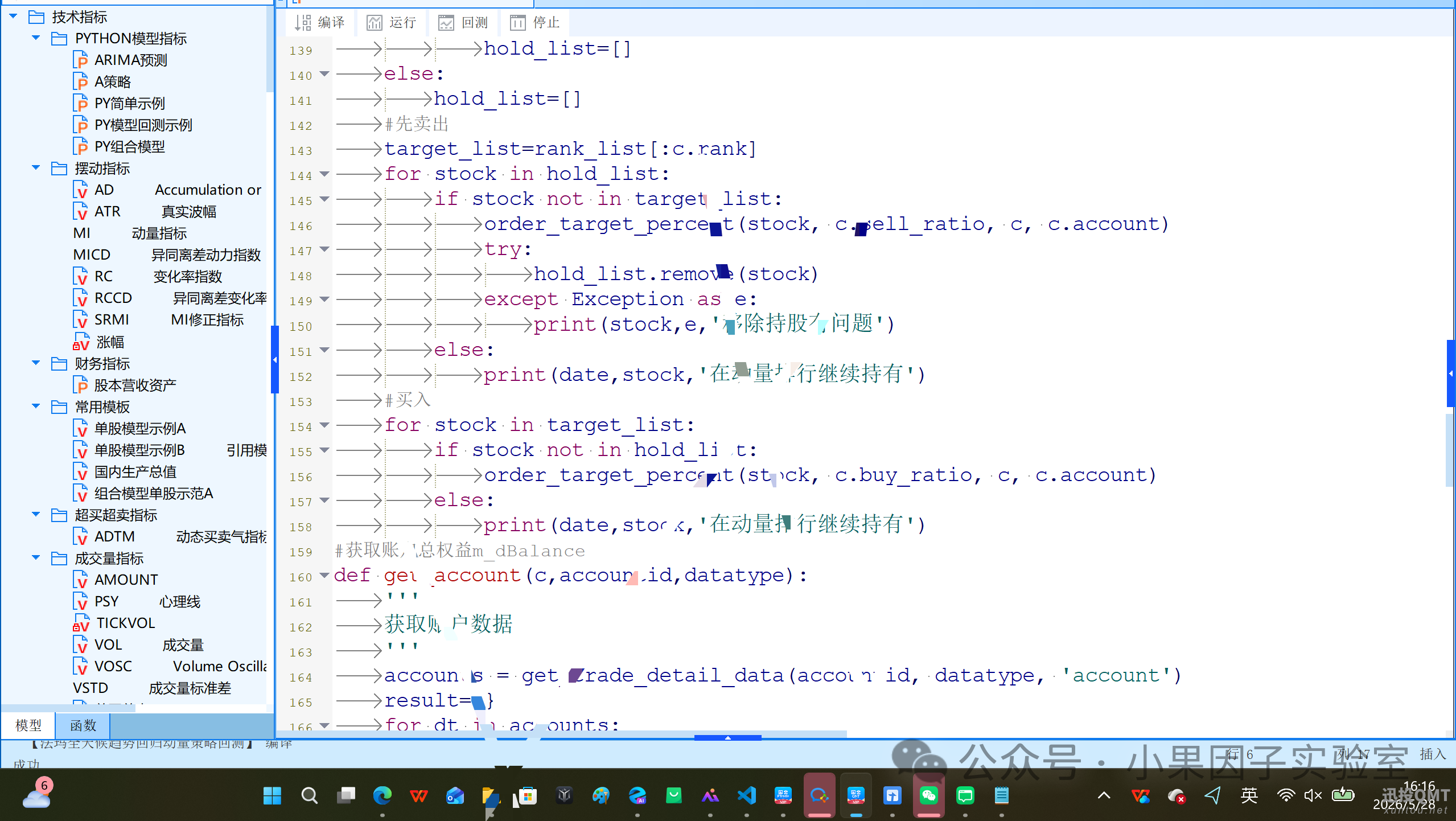Switch the 英 input method indicator

(x=1249, y=795)
